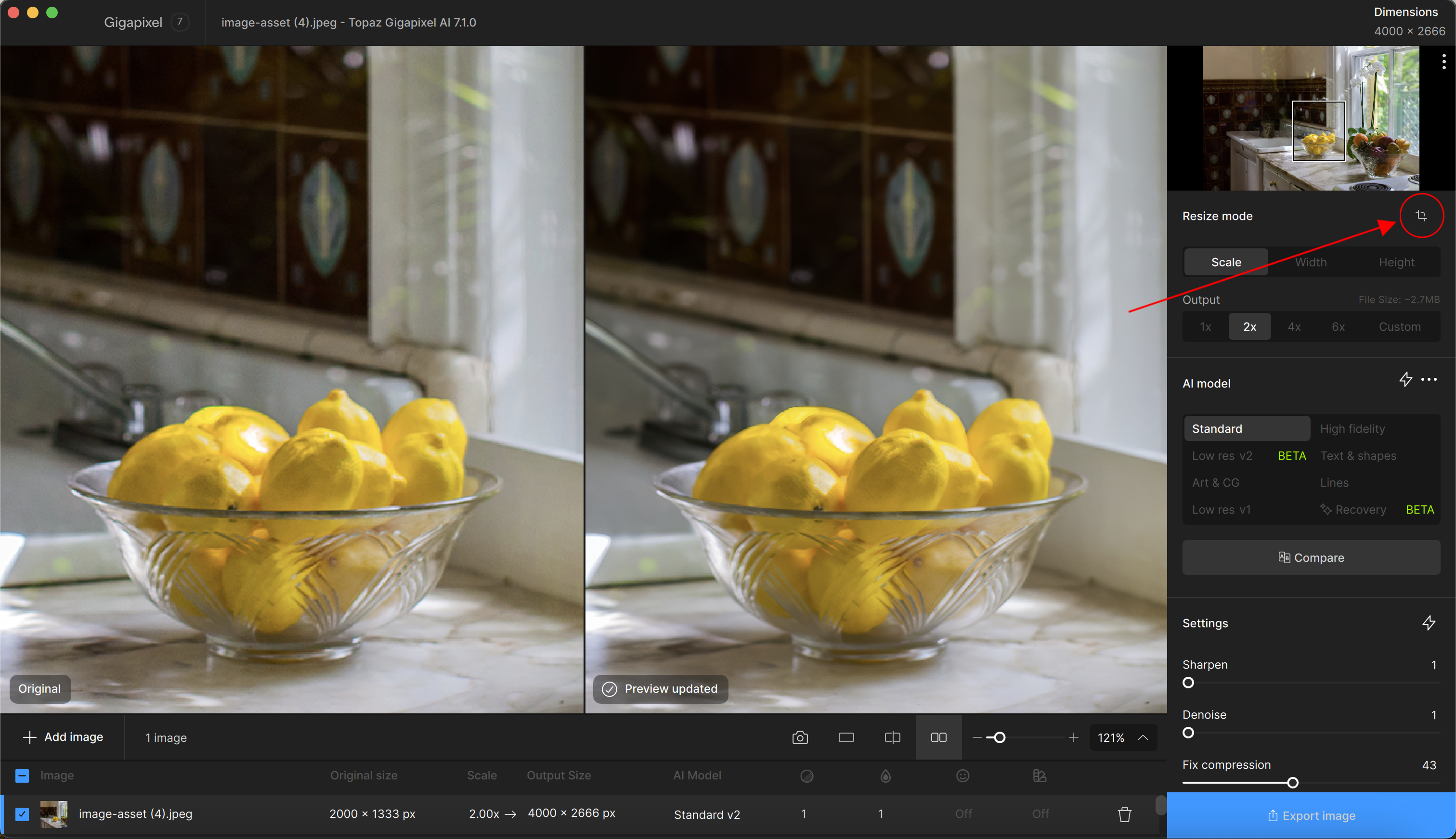Click the camera snapshot icon
Screen dimensions: 1456x839
[800, 737]
